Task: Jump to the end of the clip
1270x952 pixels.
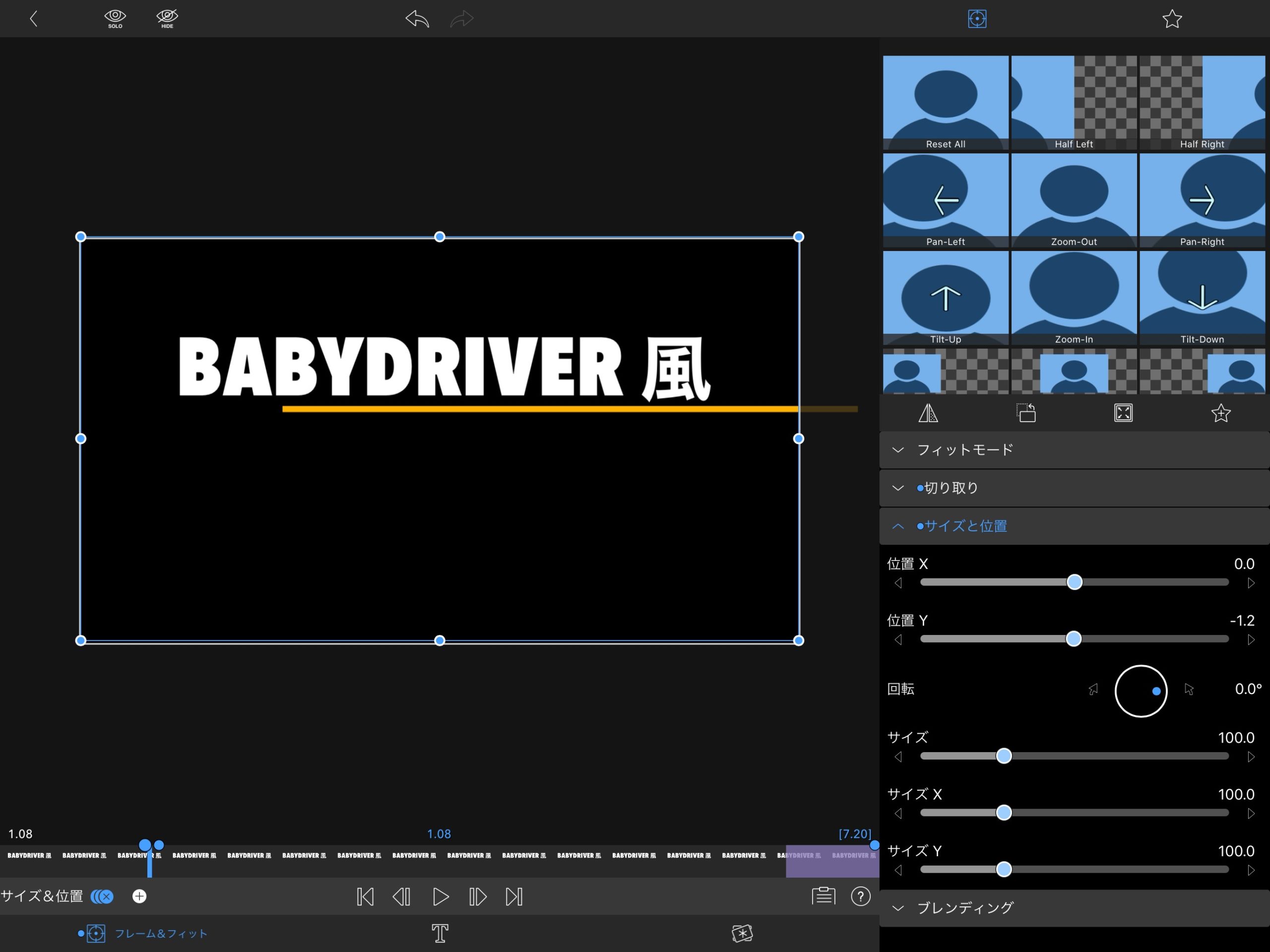Action: coord(514,896)
